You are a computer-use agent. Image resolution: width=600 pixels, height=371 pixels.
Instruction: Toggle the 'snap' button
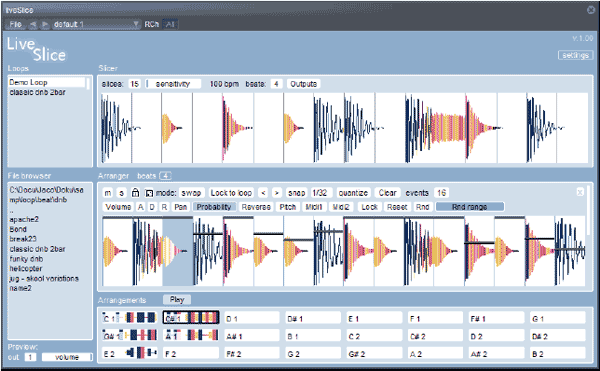click(297, 193)
